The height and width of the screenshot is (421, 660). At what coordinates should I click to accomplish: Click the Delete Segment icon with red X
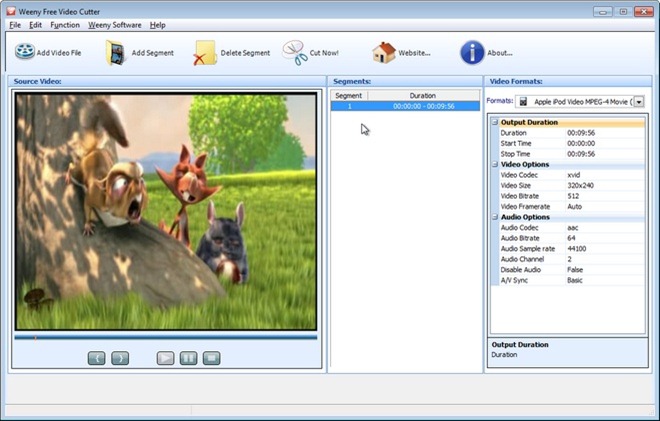tap(205, 53)
